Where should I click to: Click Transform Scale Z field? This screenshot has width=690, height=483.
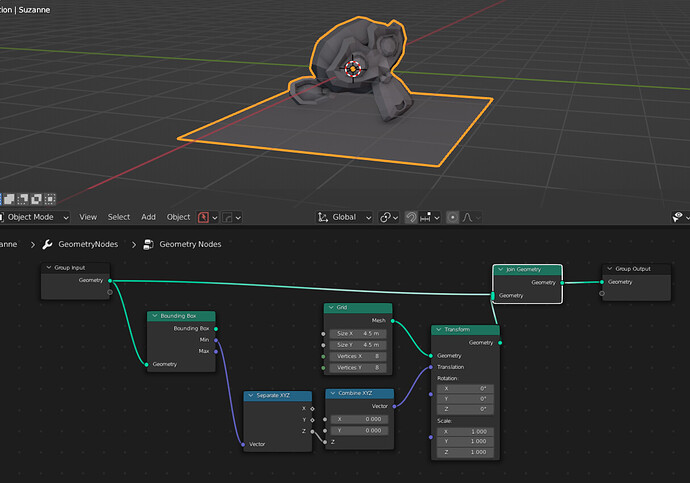point(465,452)
